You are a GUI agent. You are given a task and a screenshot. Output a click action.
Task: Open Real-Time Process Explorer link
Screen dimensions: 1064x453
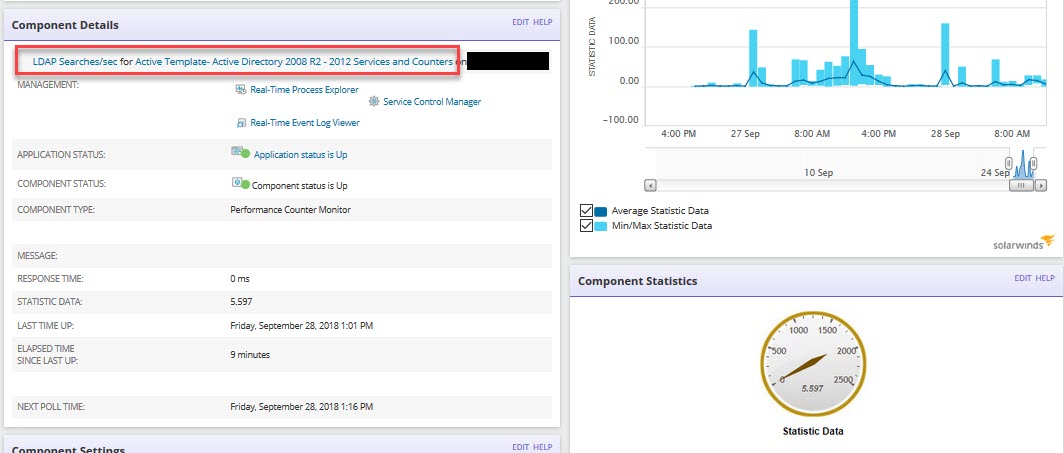[x=304, y=90]
